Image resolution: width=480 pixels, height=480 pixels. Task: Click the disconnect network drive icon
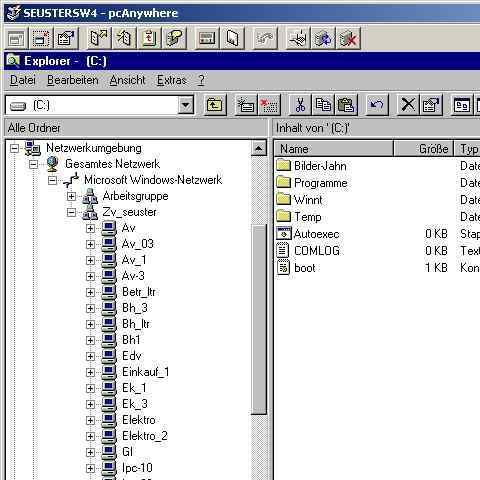coord(269,105)
